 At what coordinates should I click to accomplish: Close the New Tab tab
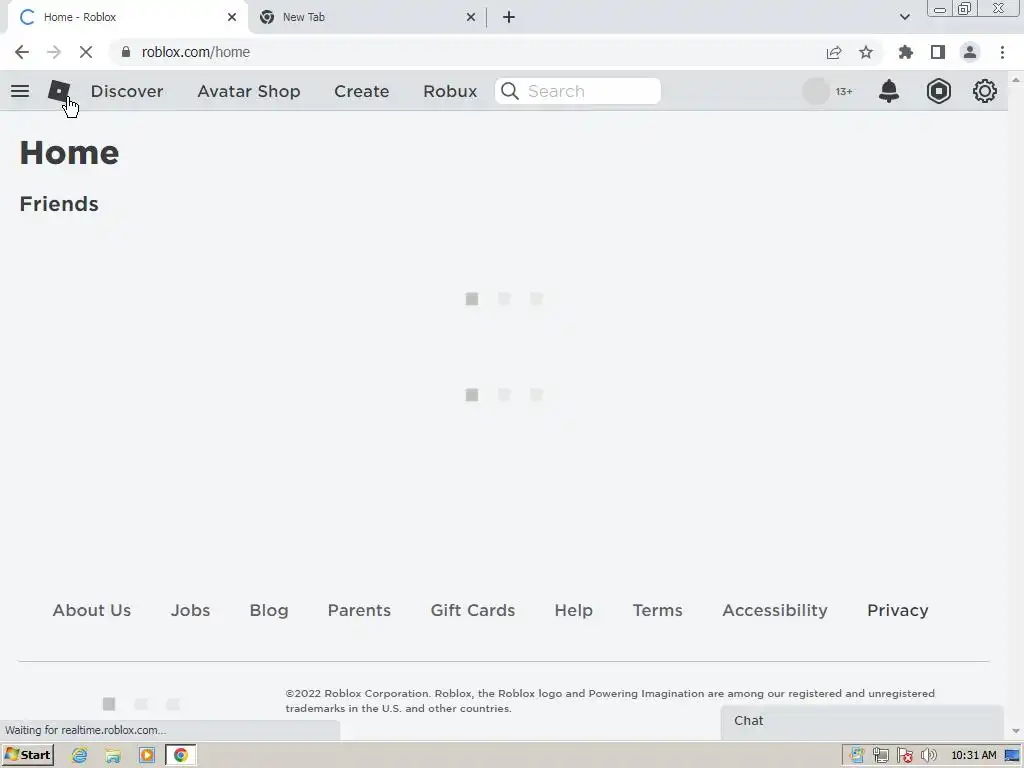pyautogui.click(x=471, y=17)
